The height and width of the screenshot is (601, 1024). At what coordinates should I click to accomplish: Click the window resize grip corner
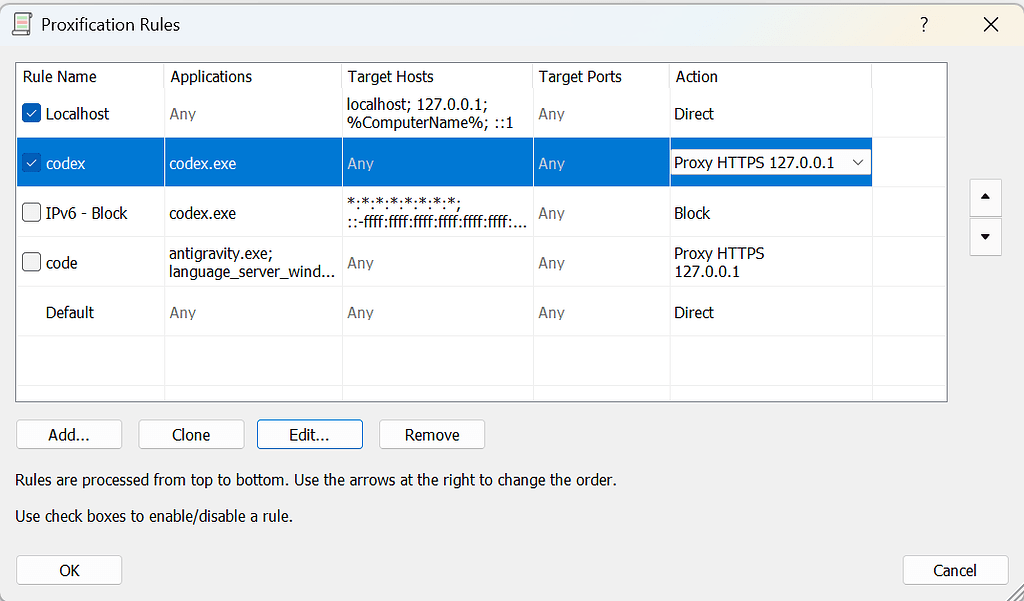(1016, 593)
